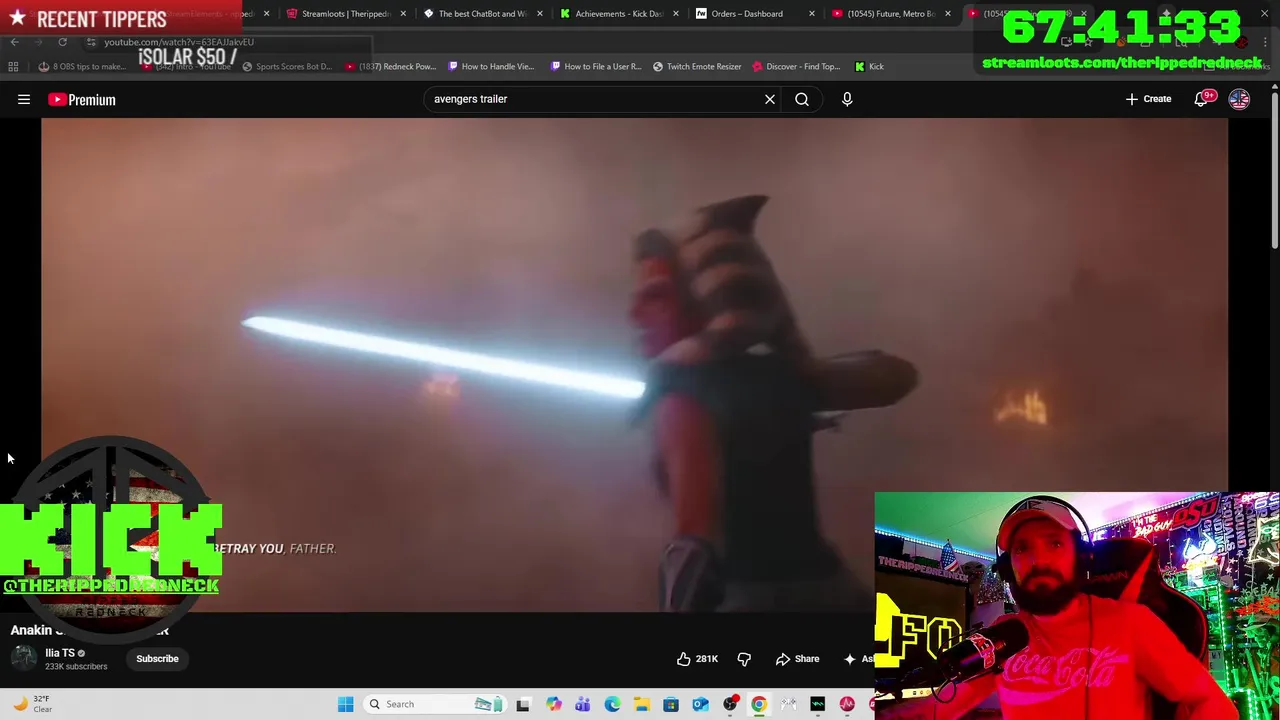
Task: Open the Twitch Emote Resizer bookmark
Action: (697, 66)
